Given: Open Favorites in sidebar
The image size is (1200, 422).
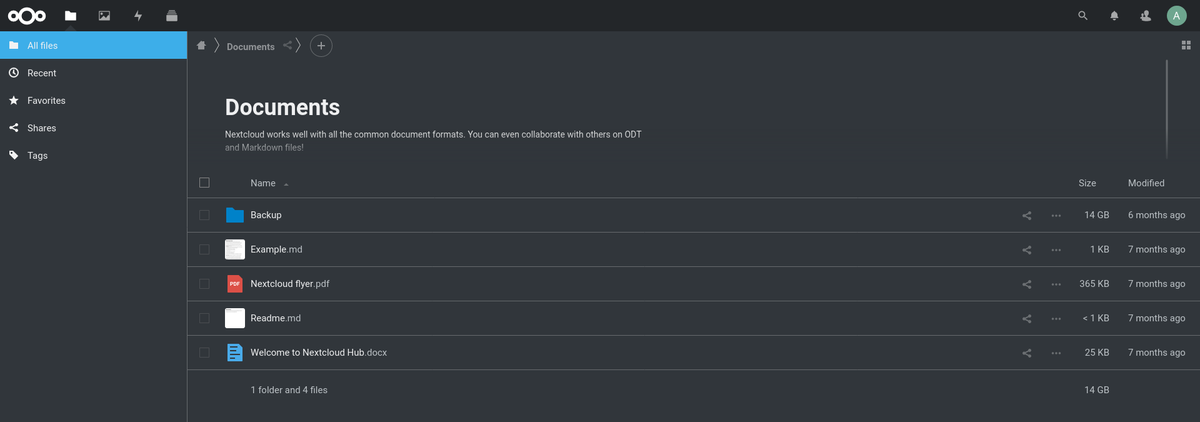Looking at the screenshot, I should point(93,100).
